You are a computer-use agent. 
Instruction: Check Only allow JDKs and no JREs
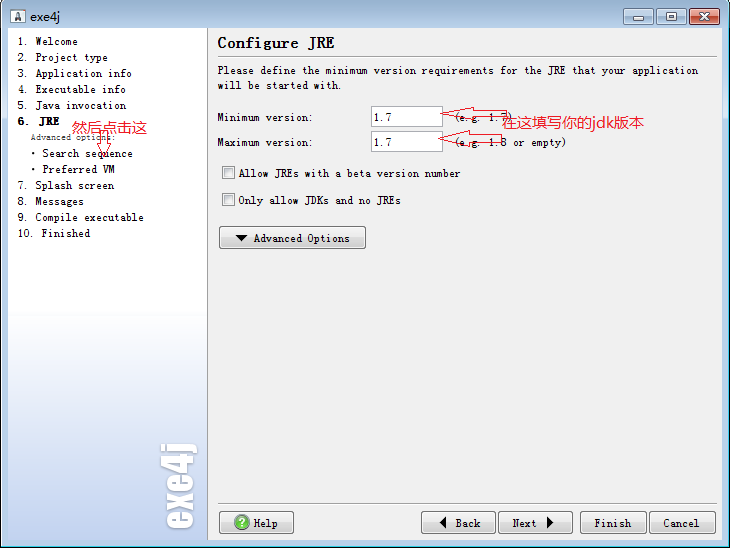(229, 200)
